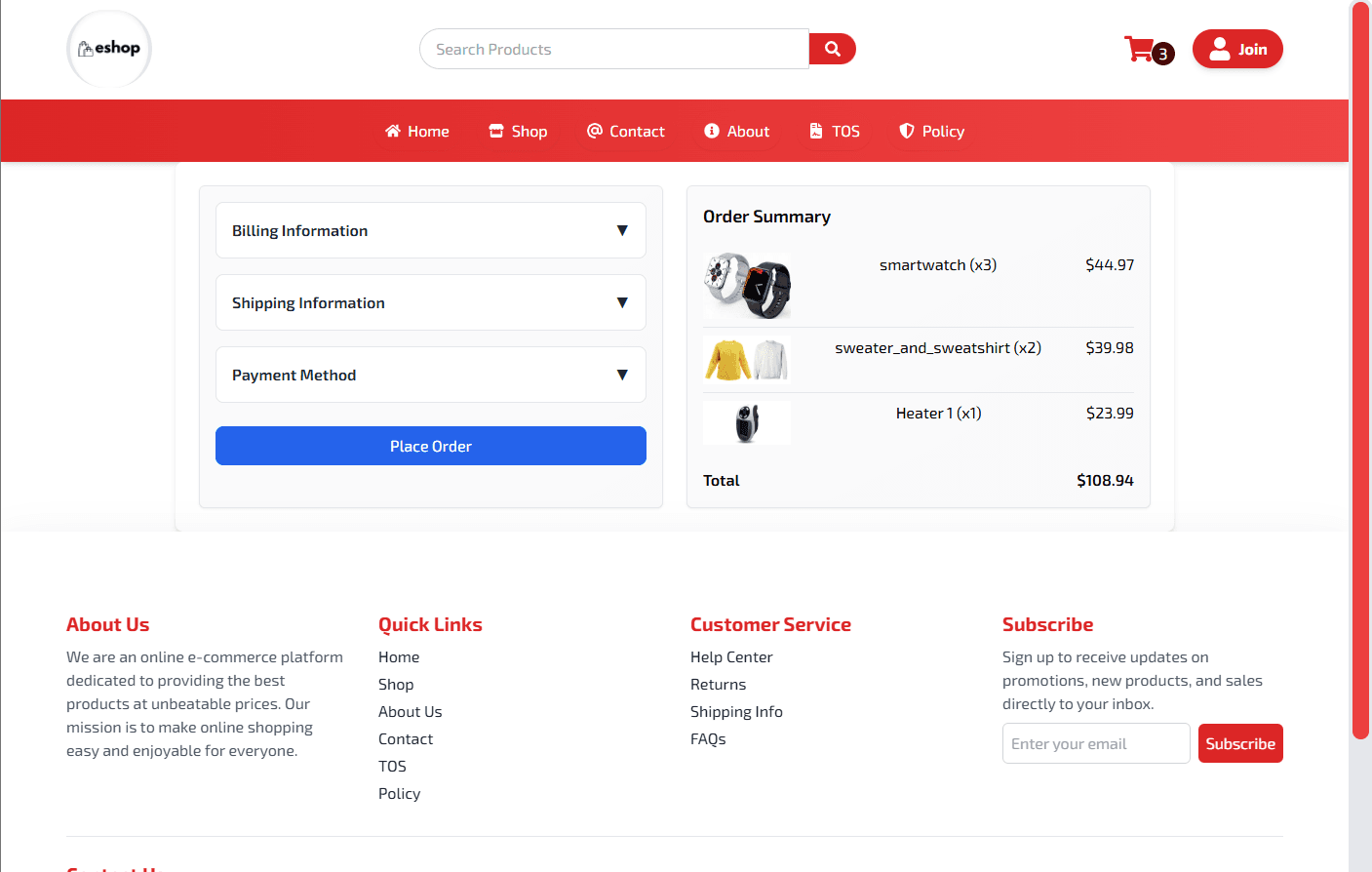This screenshot has width=1372, height=872.
Task: Select the Home house icon in navbar
Action: pyautogui.click(x=393, y=130)
